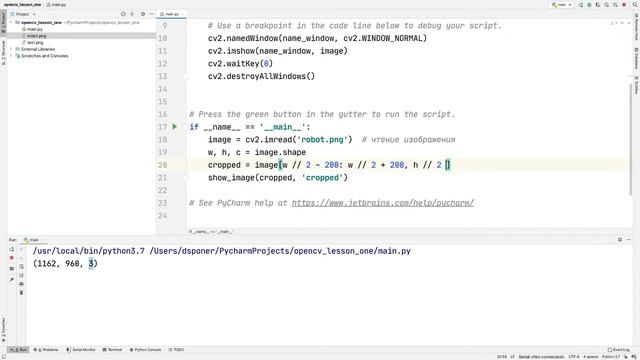This screenshot has height=360, width=640.
Task: Expand External Libraries node
Action: [11, 49]
